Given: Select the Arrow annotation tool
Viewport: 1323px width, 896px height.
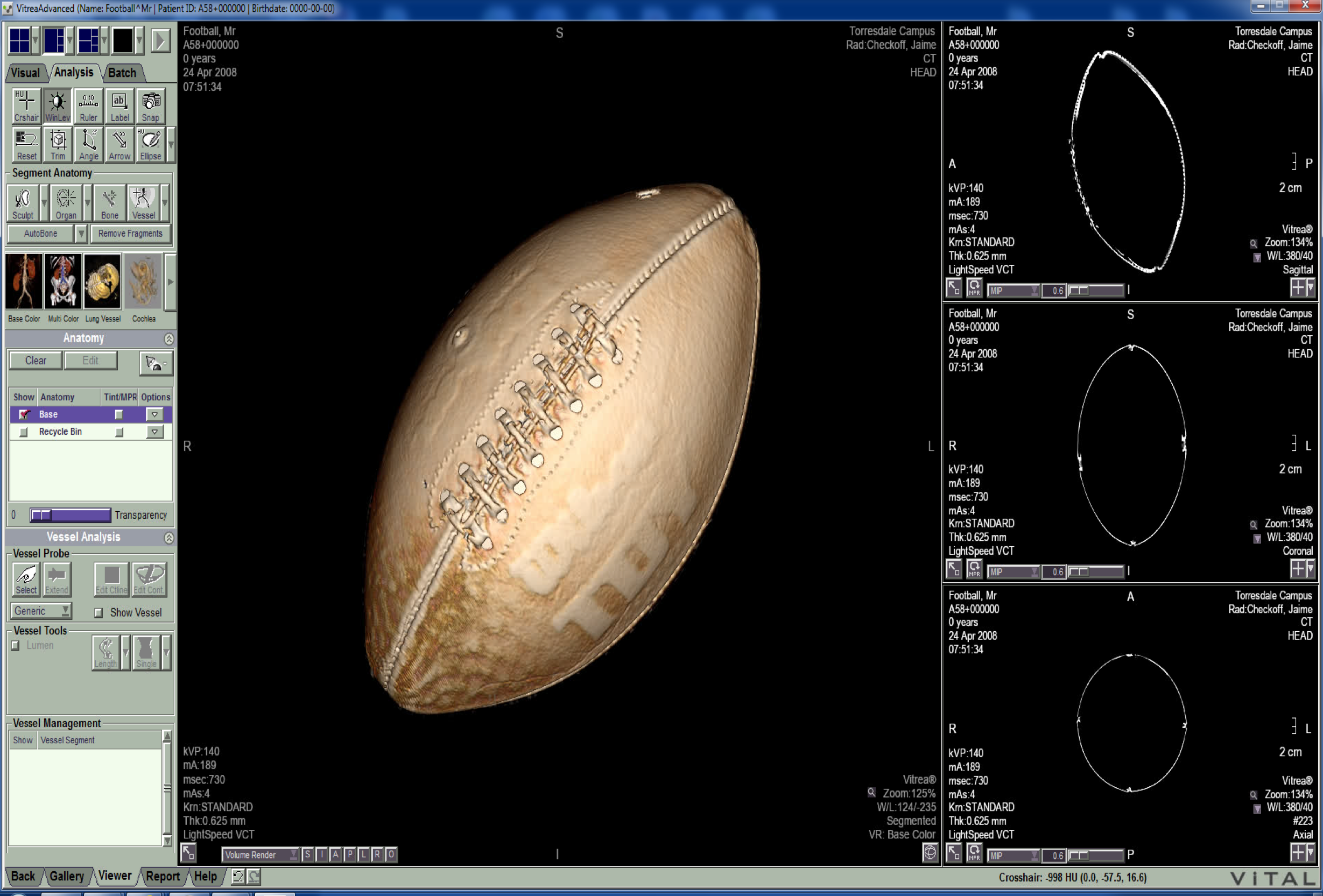Looking at the screenshot, I should point(119,145).
